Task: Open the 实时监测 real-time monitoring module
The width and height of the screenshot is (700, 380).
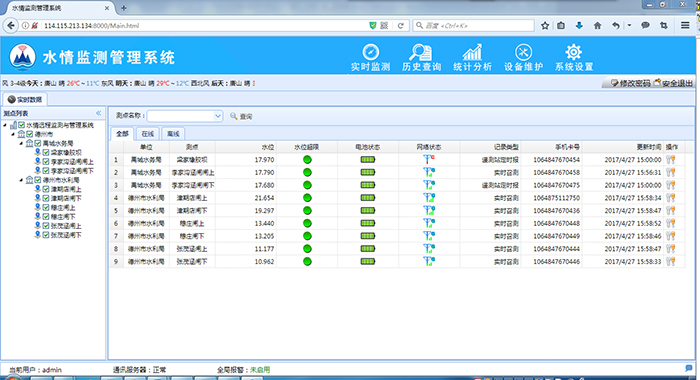Action: pyautogui.click(x=371, y=58)
